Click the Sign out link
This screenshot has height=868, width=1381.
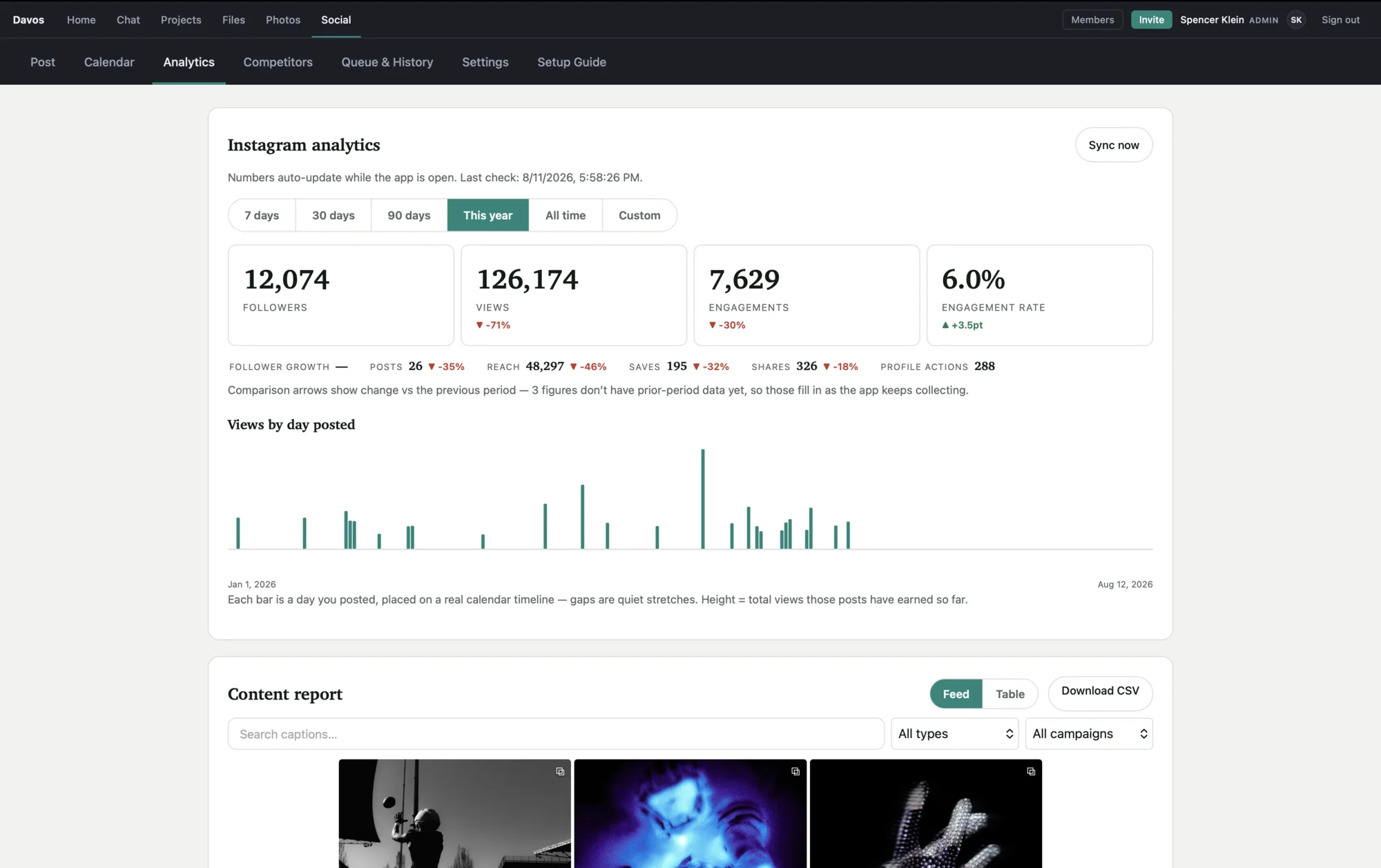1340,20
